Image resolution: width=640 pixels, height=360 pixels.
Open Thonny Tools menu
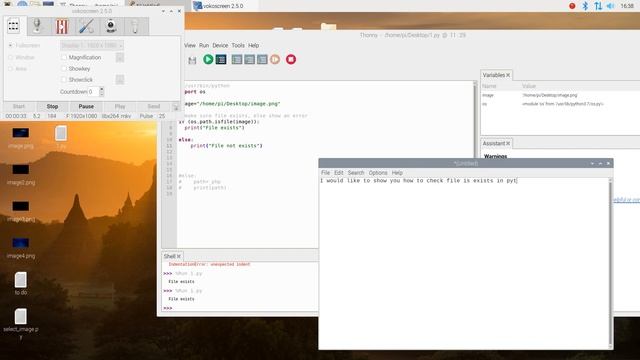[238, 45]
